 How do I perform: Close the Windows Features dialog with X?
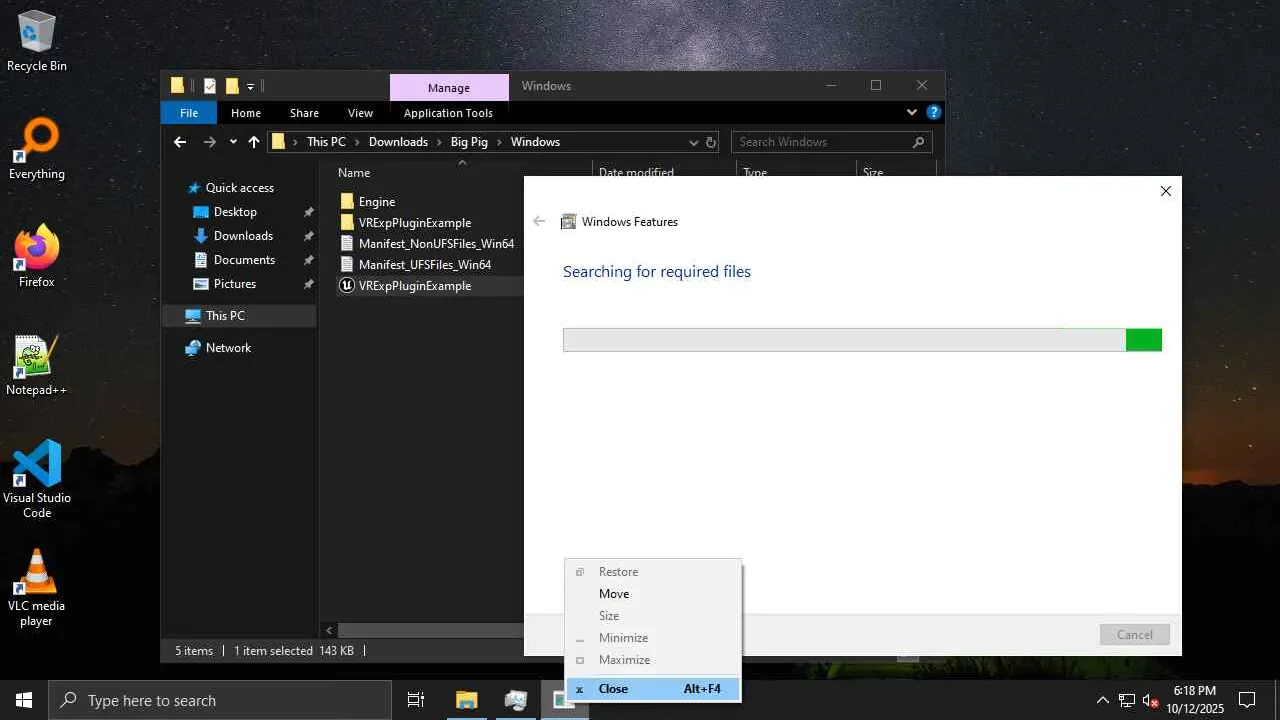pyautogui.click(x=1165, y=191)
